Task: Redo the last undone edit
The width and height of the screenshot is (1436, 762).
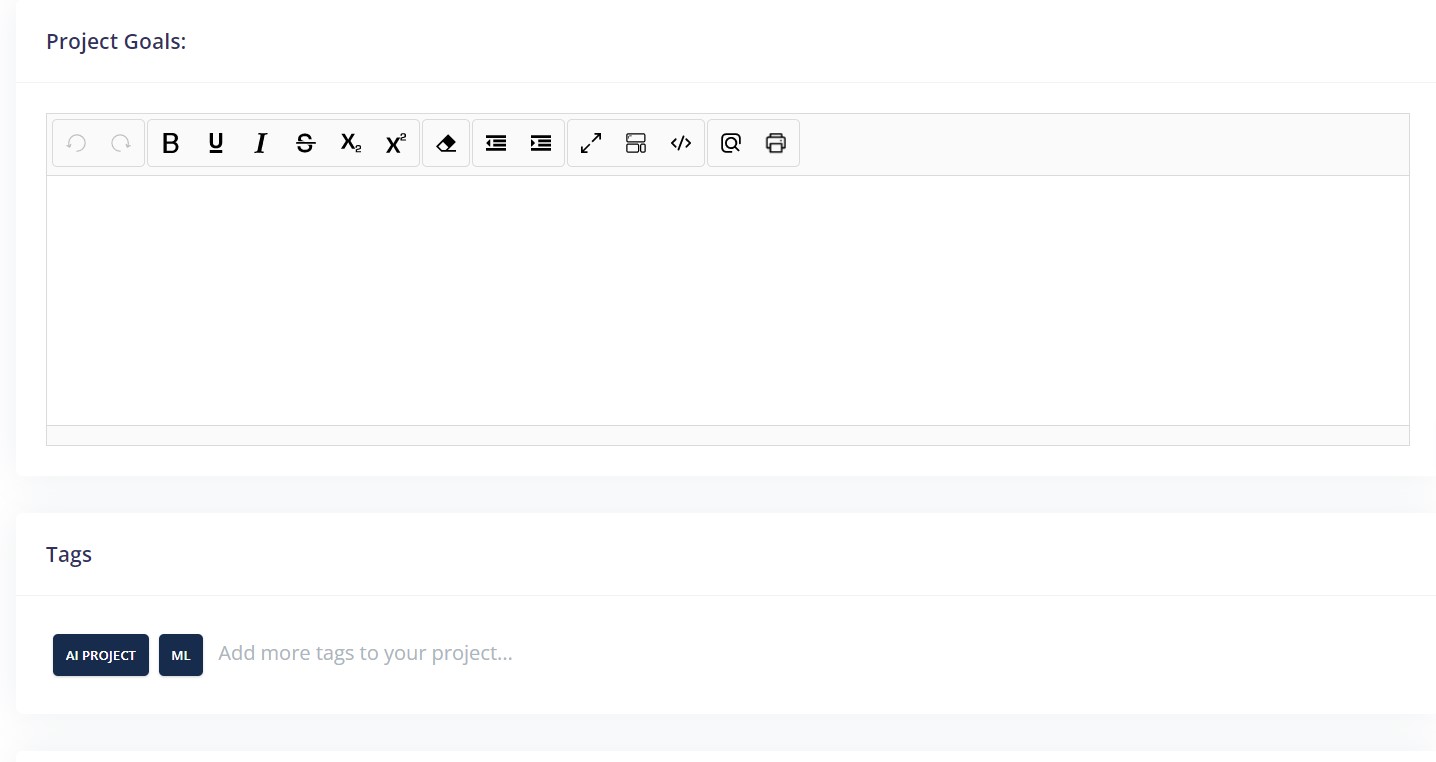Action: click(121, 143)
